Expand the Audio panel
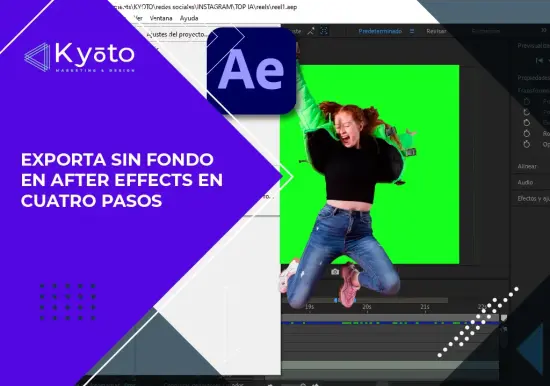Screen dimensions: 550x386 [x=525, y=182]
